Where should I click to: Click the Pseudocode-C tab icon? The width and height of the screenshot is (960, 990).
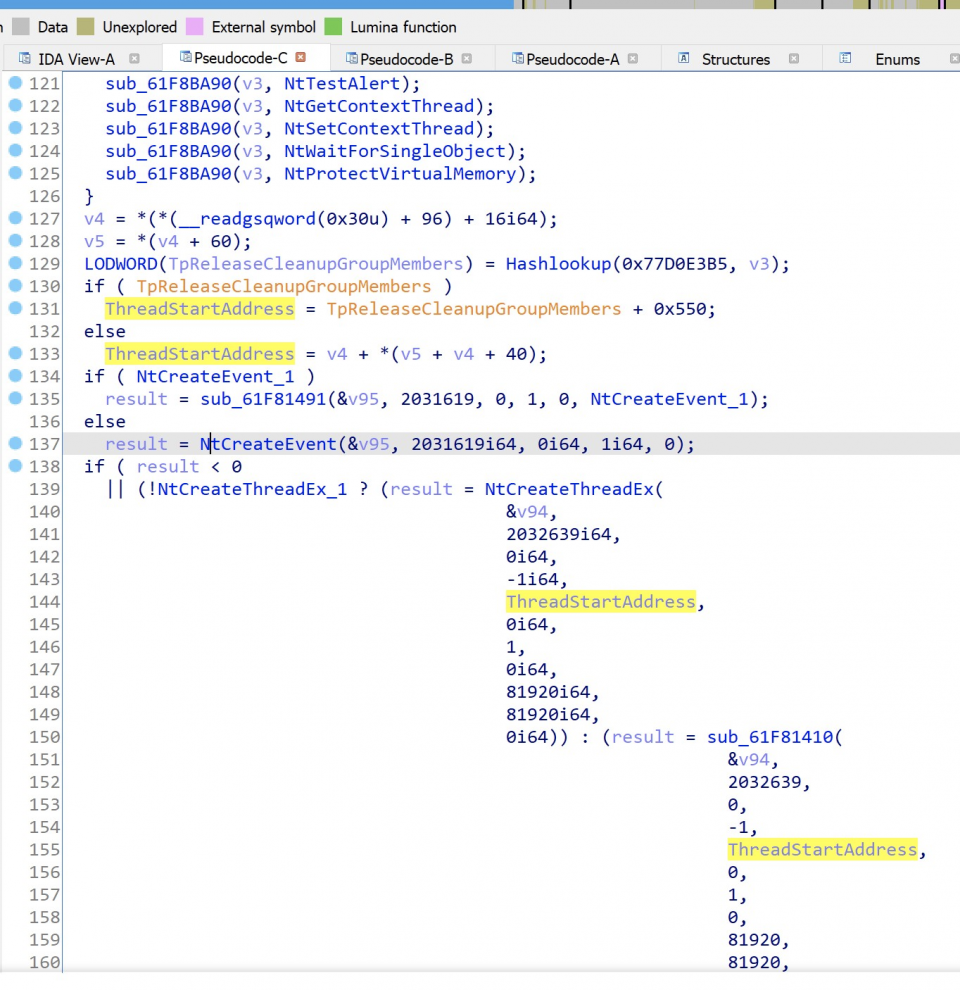click(186, 57)
